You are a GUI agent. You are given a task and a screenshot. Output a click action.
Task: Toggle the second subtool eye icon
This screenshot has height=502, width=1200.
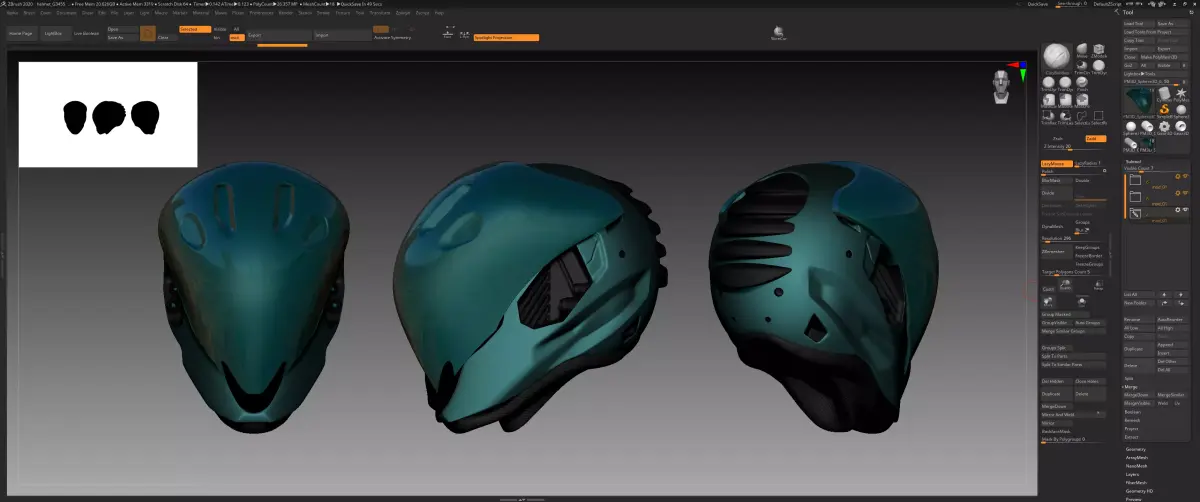(1186, 193)
